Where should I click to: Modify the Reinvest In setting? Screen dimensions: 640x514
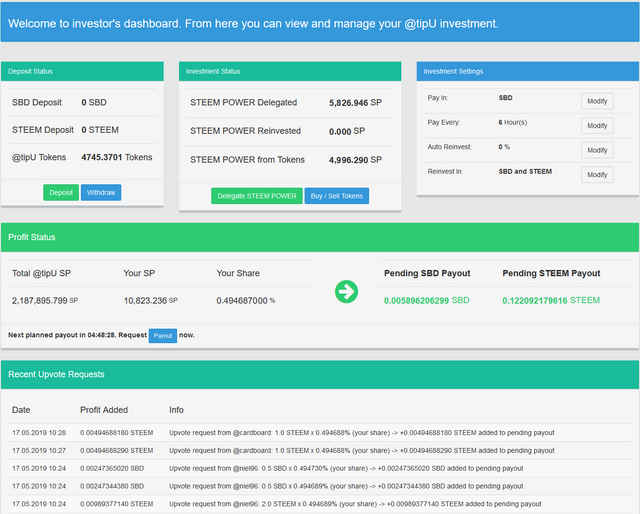597,175
